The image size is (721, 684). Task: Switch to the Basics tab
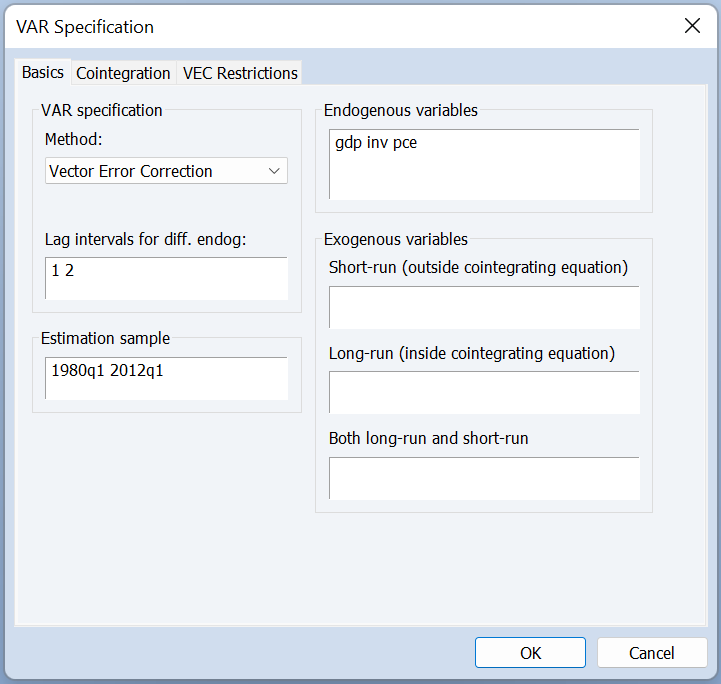click(x=43, y=72)
